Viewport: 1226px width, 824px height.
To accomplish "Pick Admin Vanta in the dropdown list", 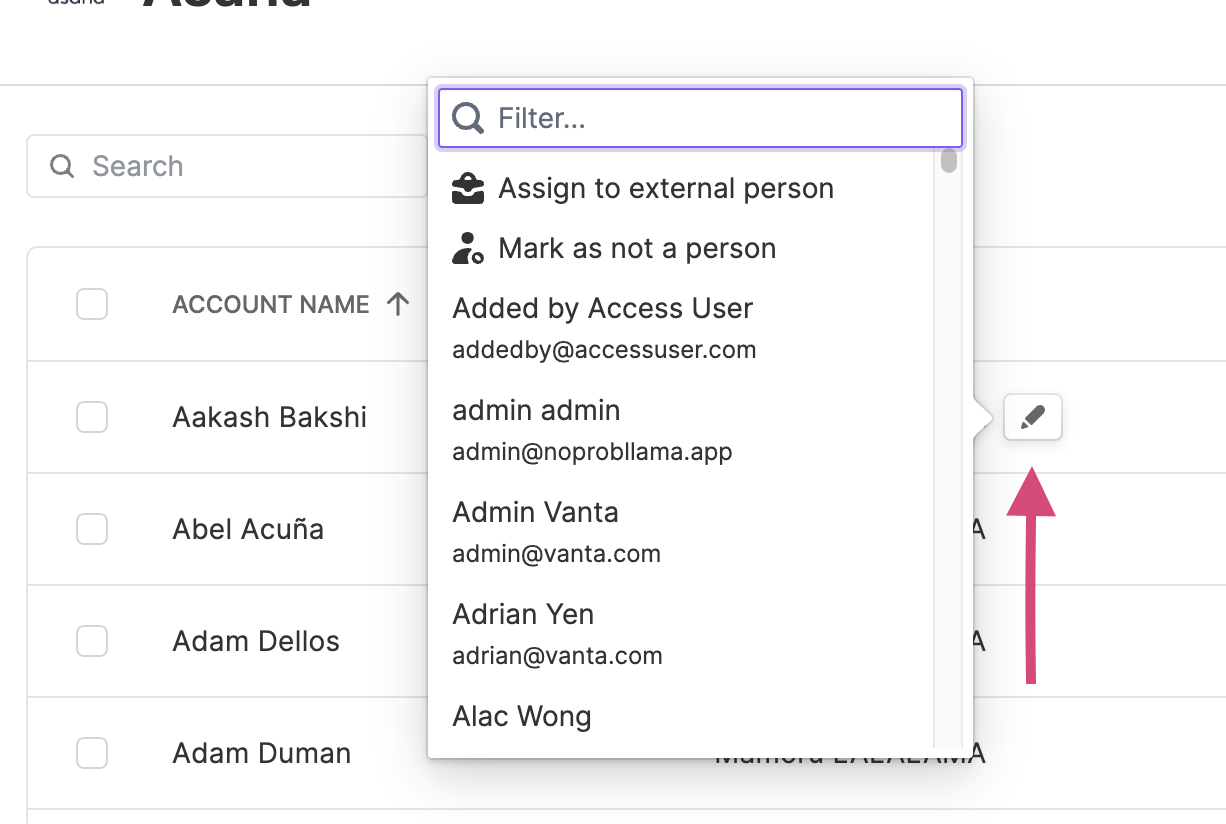I will (x=685, y=532).
